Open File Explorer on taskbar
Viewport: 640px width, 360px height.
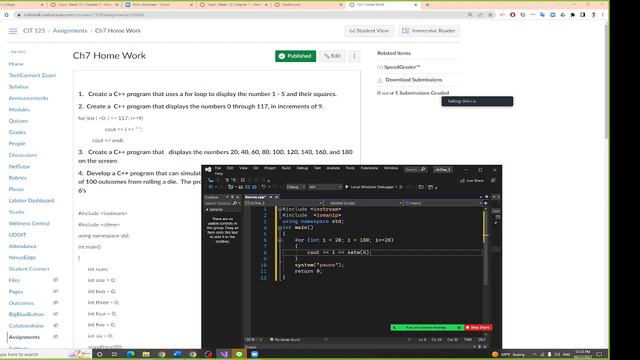(146, 354)
